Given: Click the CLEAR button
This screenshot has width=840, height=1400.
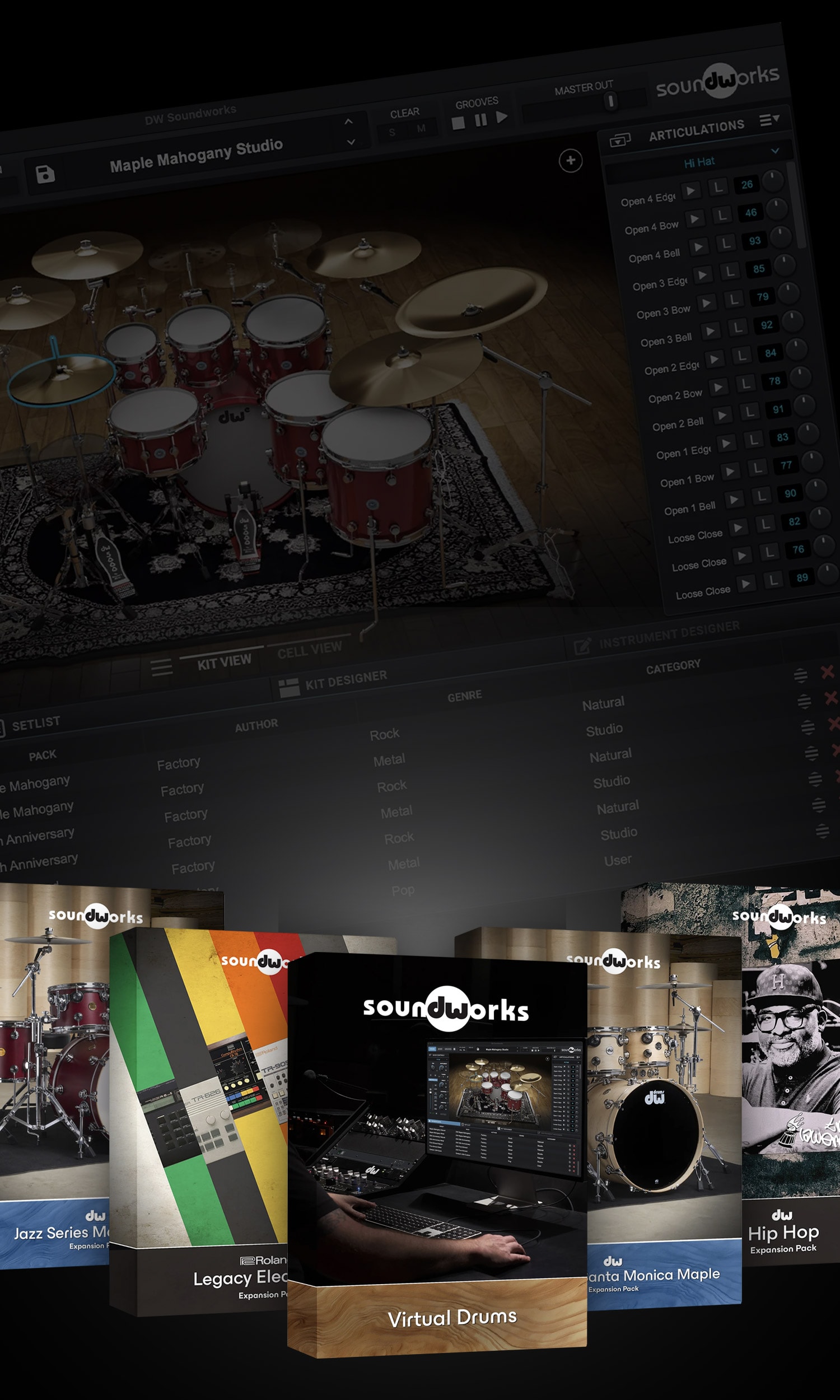Looking at the screenshot, I should click(405, 113).
